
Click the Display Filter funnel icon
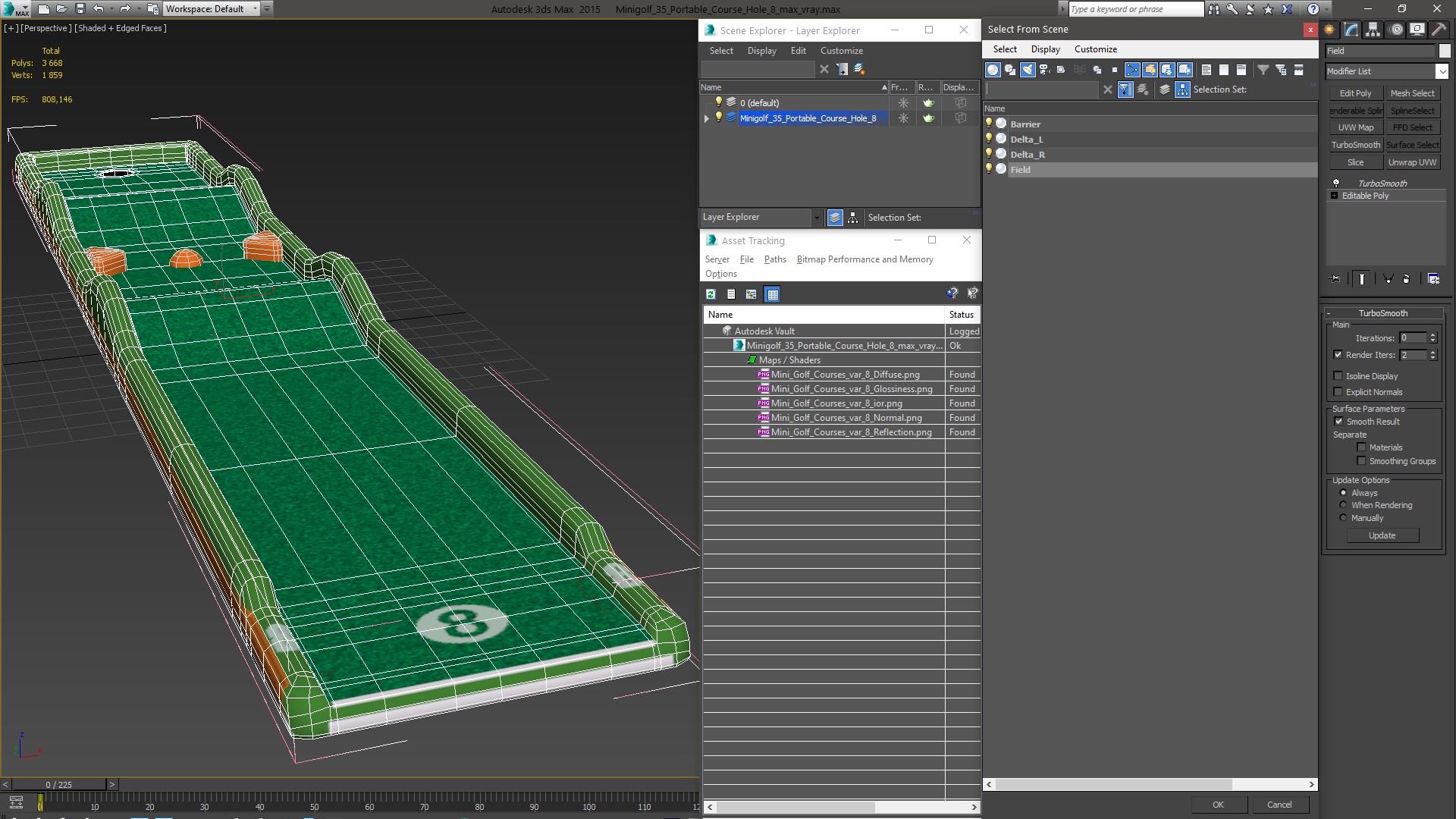pos(1263,70)
